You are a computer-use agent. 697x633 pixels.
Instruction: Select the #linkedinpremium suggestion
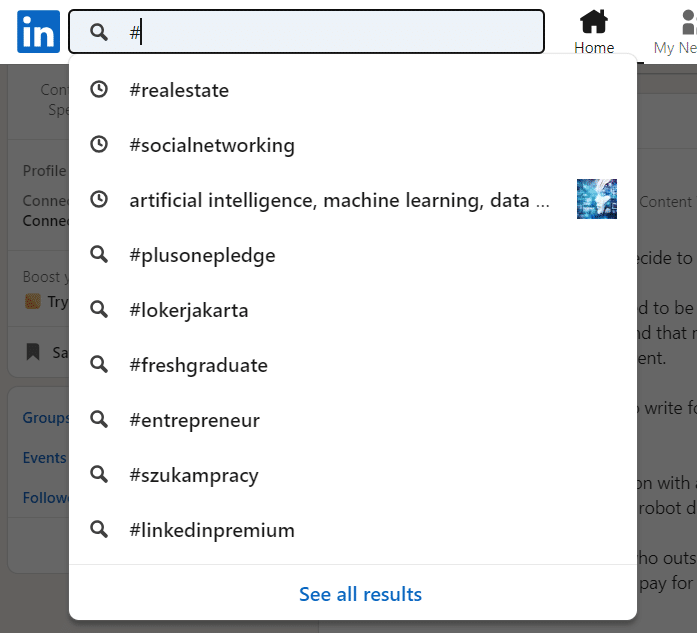(x=212, y=530)
